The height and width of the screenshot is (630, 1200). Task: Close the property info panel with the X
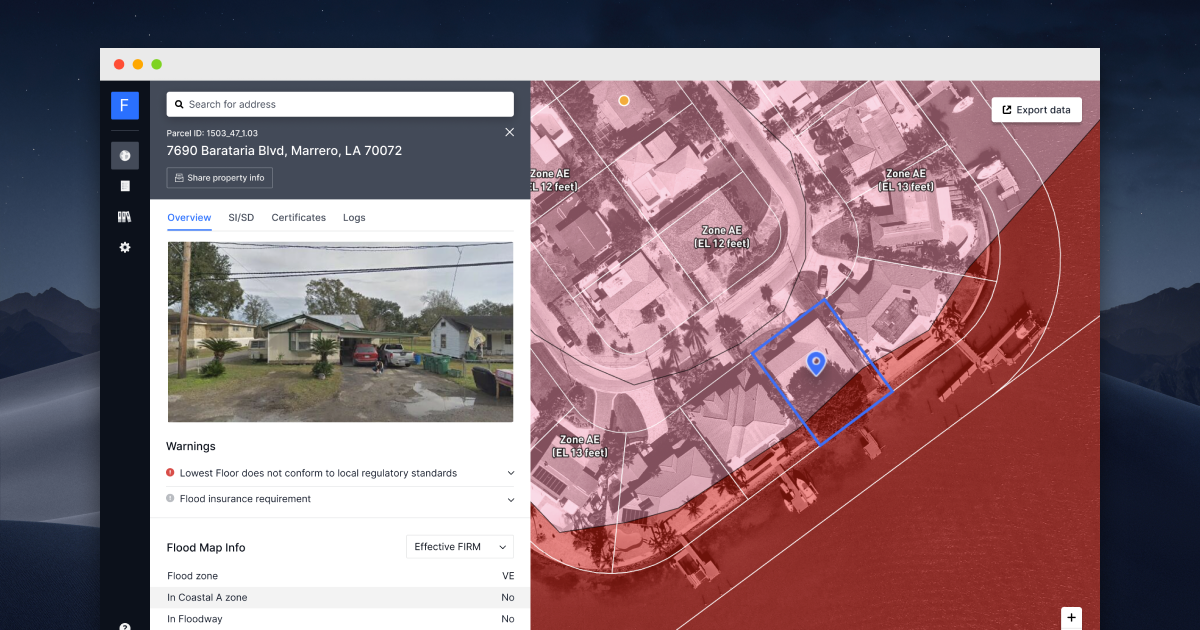coord(509,131)
